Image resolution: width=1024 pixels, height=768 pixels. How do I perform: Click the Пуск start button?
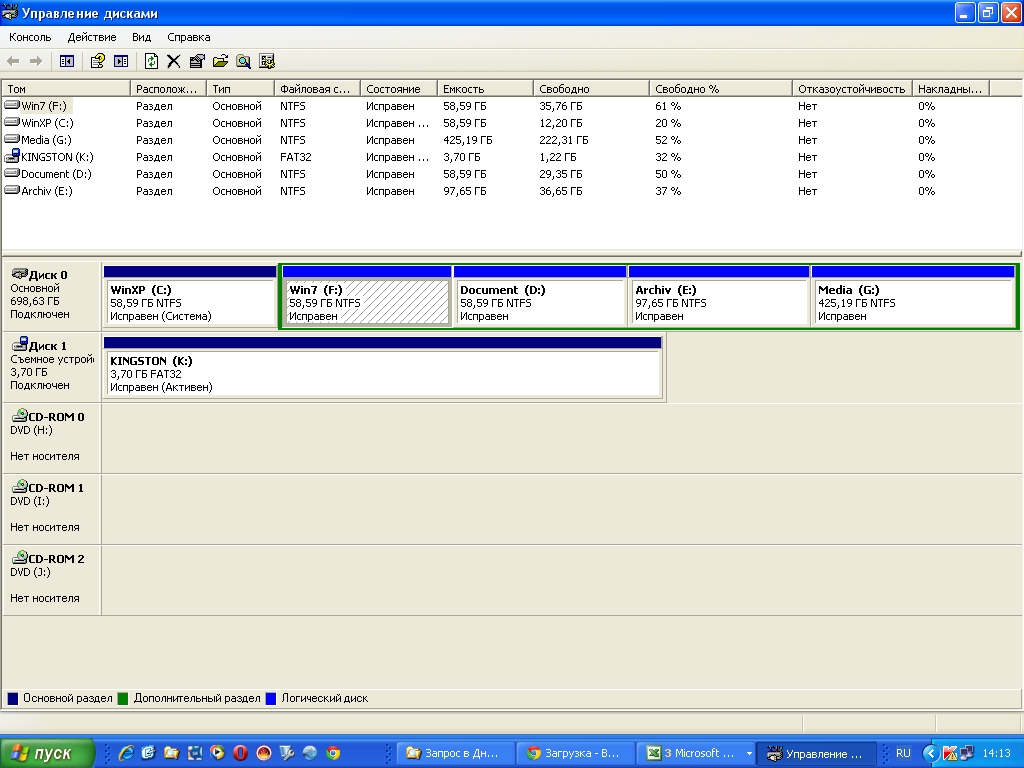tap(47, 753)
